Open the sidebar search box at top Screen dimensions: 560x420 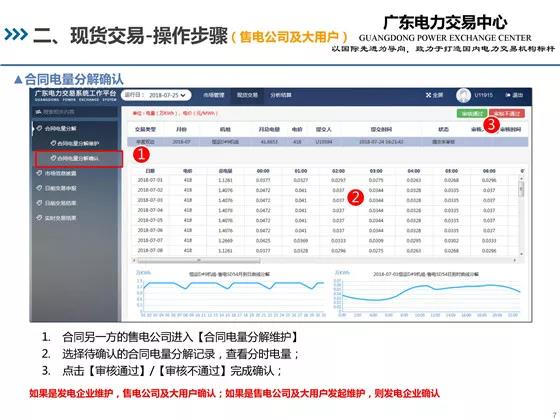pyautogui.click(x=75, y=112)
